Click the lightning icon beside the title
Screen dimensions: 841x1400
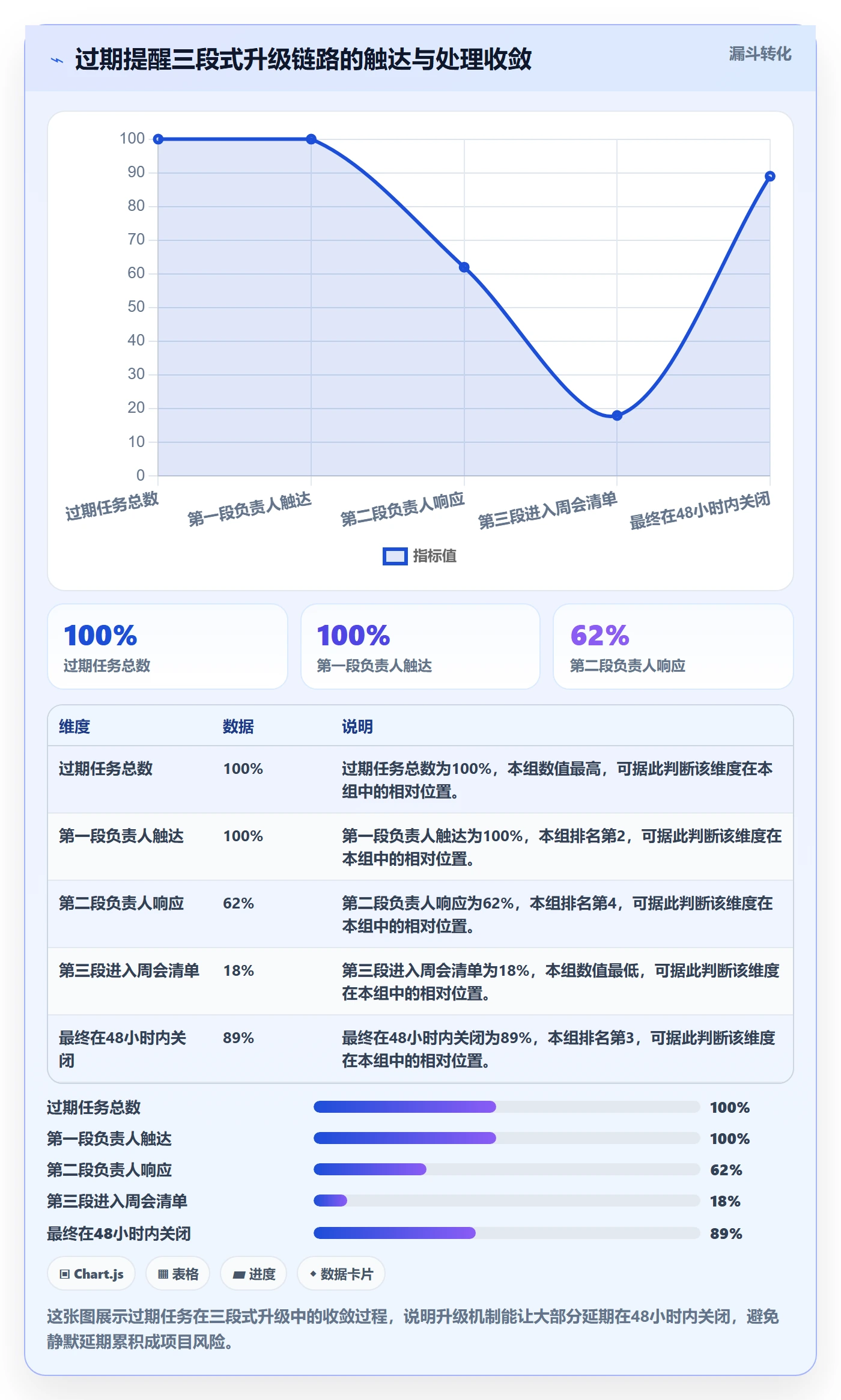[x=57, y=60]
